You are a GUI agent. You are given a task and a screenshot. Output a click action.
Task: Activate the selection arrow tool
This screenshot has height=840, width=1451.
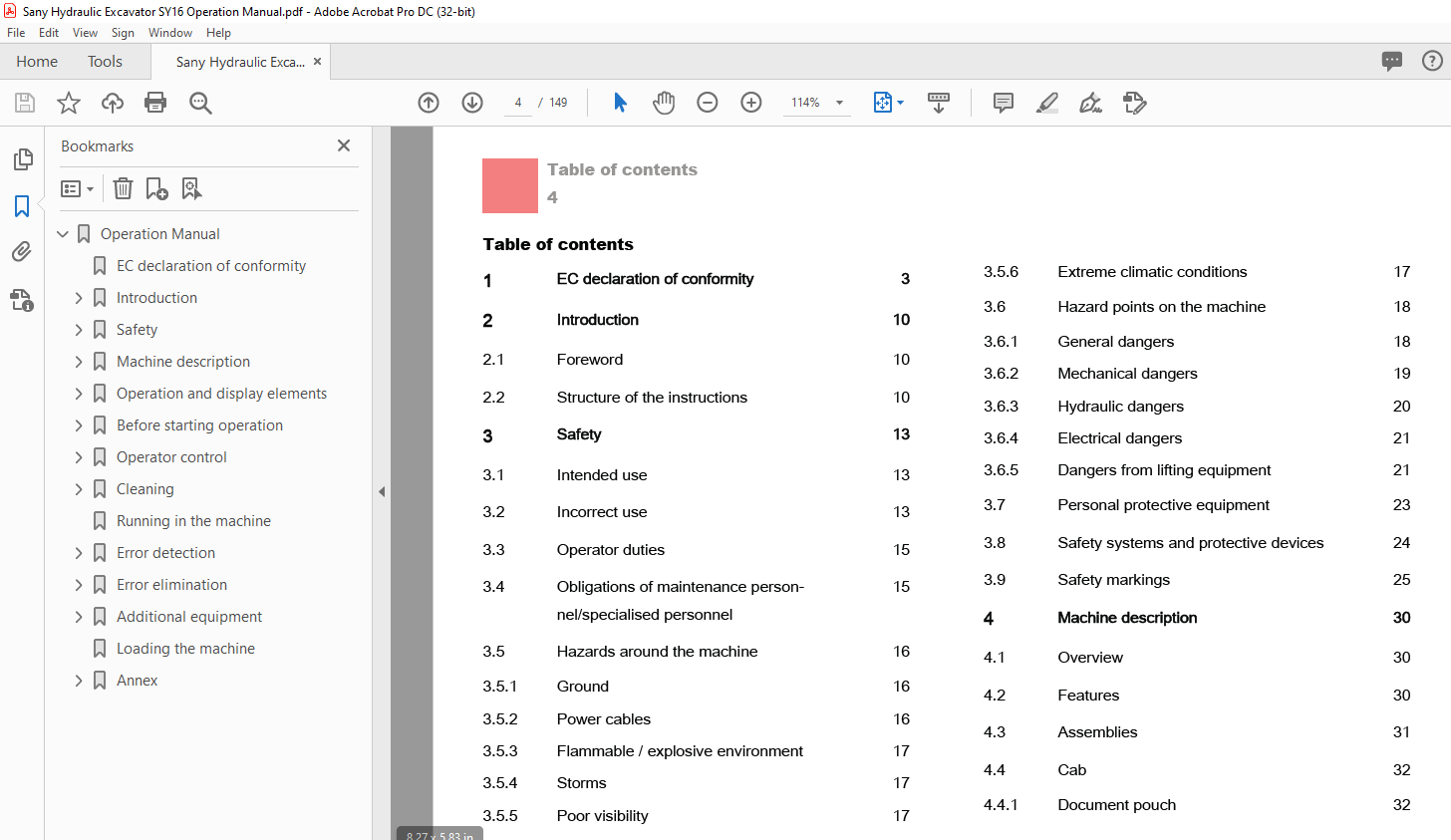[x=620, y=103]
